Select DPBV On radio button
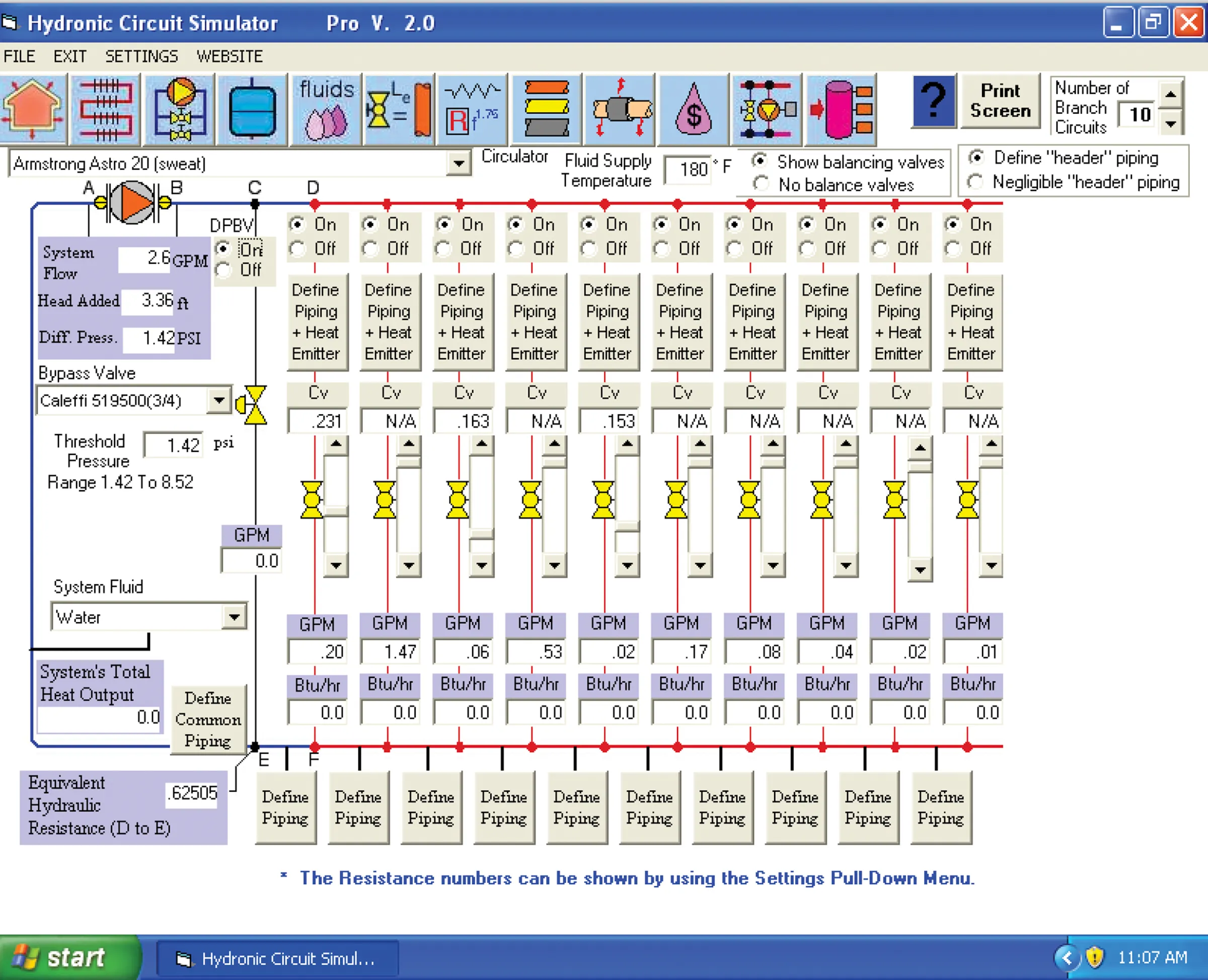Viewport: 1208px width, 980px height. (x=224, y=249)
